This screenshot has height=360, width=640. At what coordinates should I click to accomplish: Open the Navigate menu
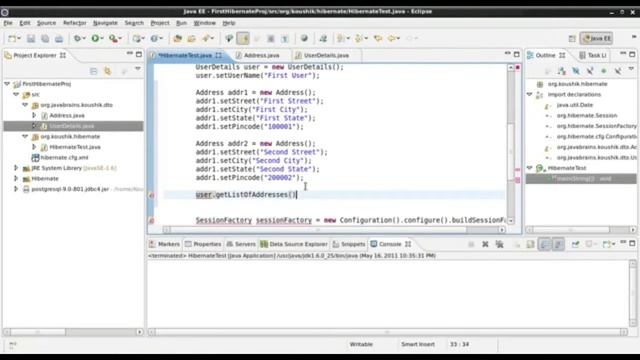click(x=105, y=23)
